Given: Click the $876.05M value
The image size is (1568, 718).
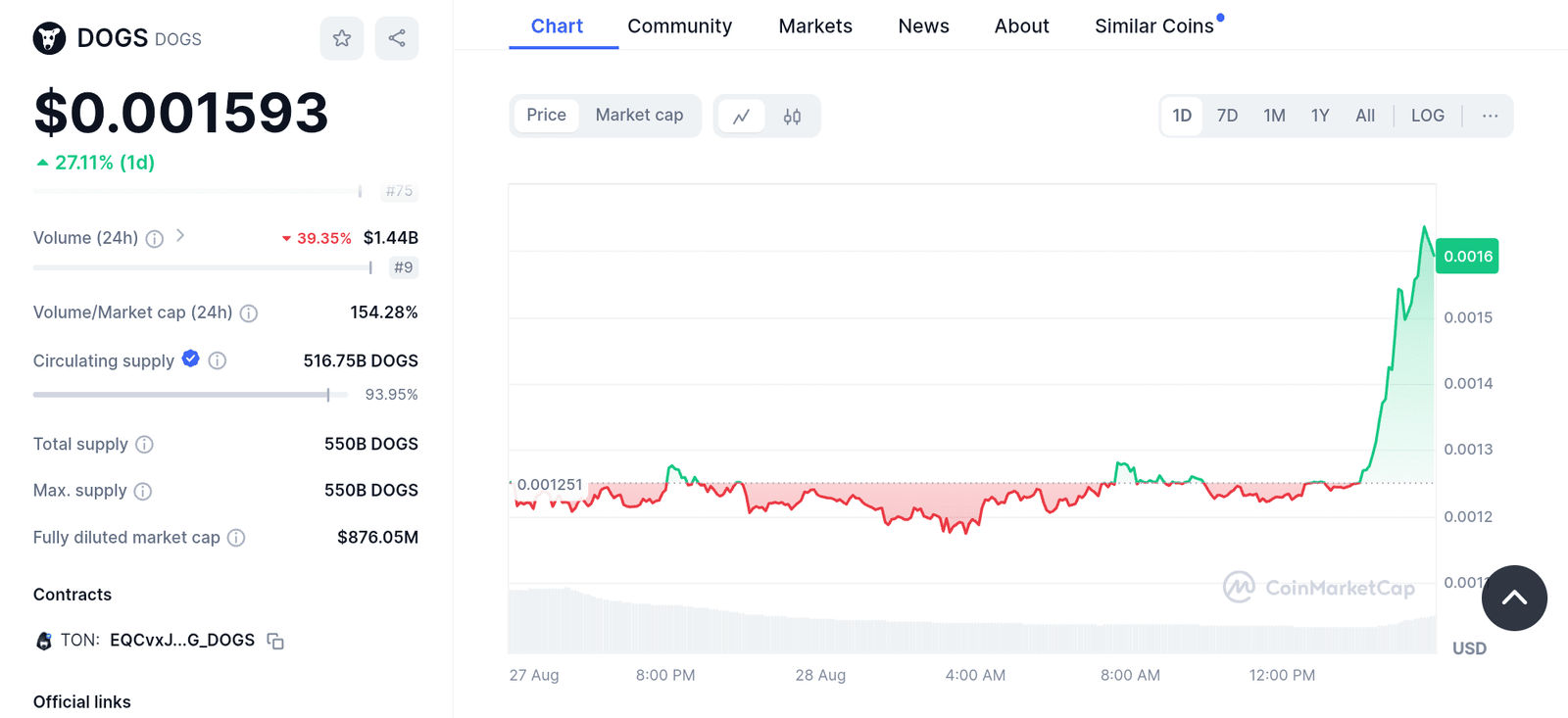Looking at the screenshot, I should 377,537.
